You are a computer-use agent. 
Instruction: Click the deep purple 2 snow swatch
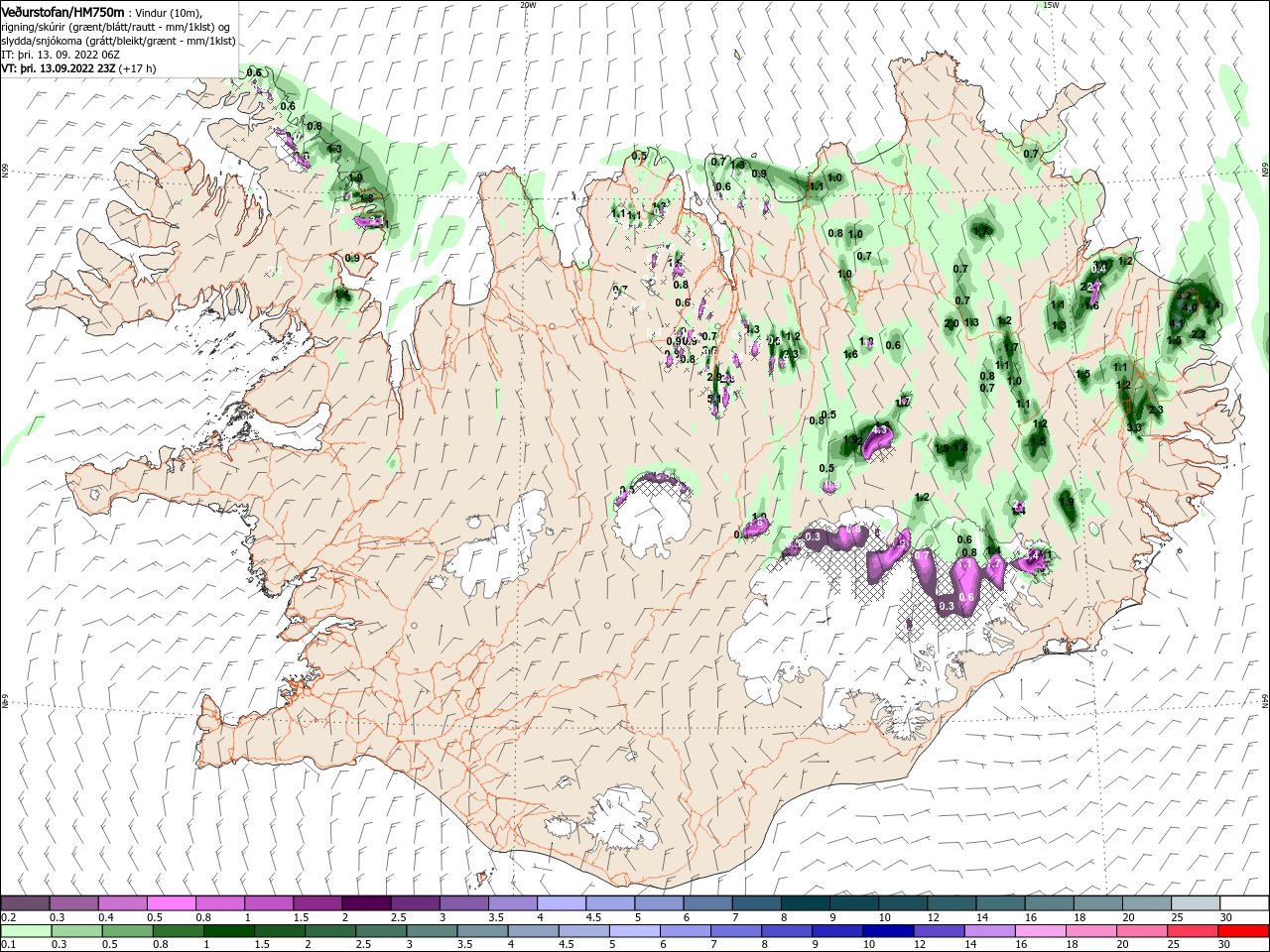(366, 903)
